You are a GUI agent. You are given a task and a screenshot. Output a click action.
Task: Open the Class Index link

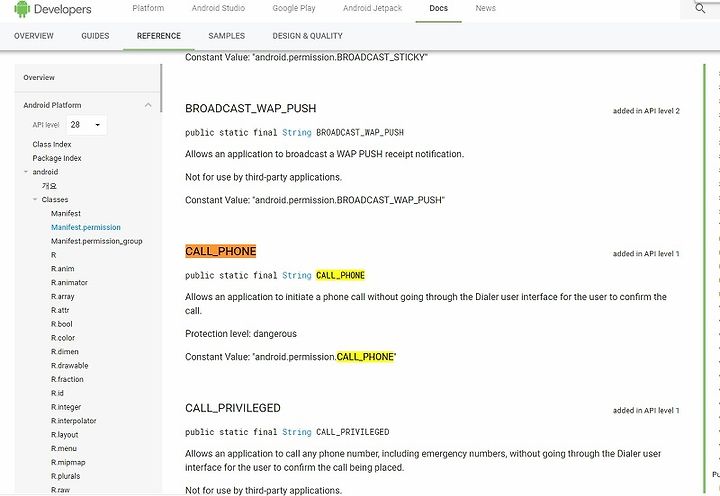(x=52, y=144)
